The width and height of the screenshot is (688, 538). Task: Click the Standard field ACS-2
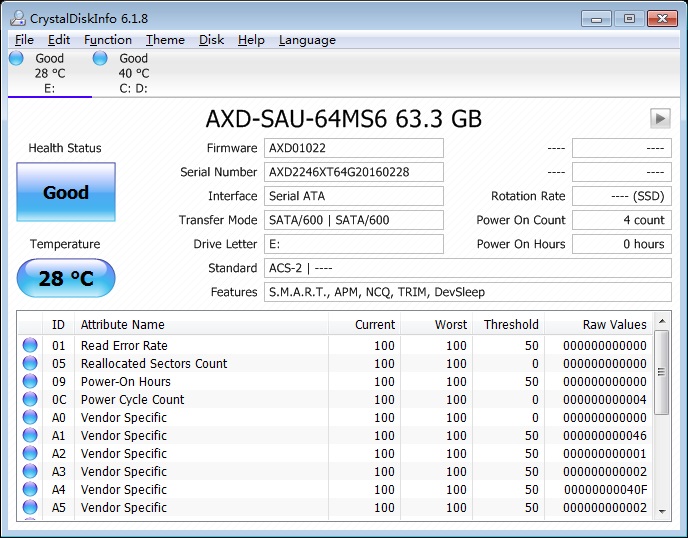point(468,268)
